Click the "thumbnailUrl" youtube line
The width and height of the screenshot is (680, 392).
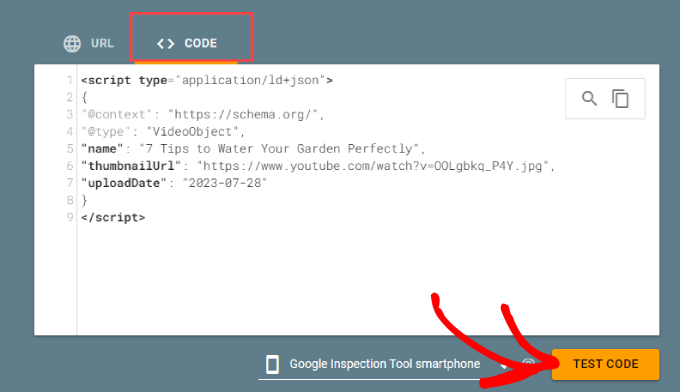tap(318, 166)
